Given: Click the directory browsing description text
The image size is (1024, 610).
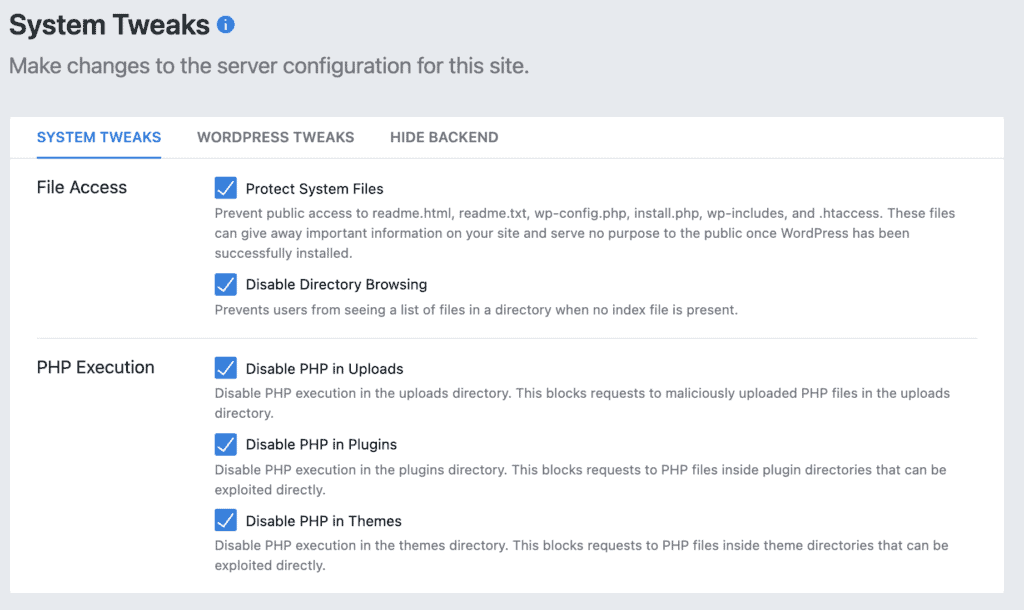Looking at the screenshot, I should click(476, 310).
